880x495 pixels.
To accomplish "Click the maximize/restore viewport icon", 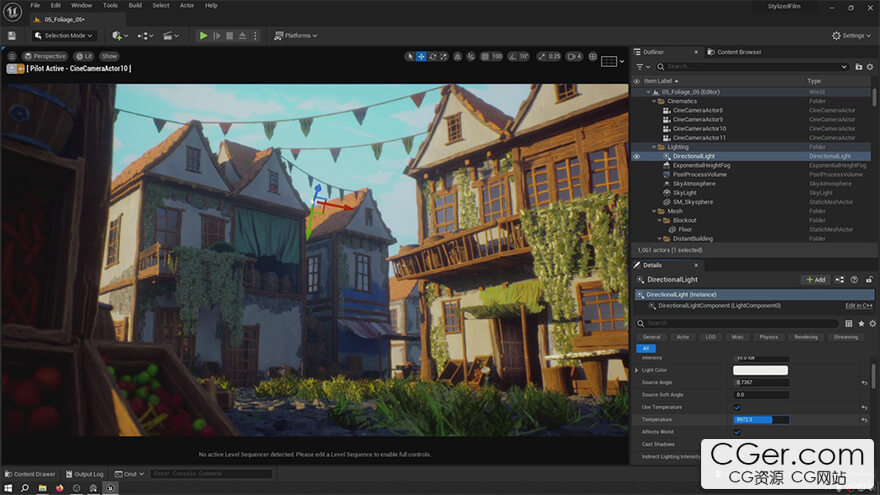I will point(593,56).
